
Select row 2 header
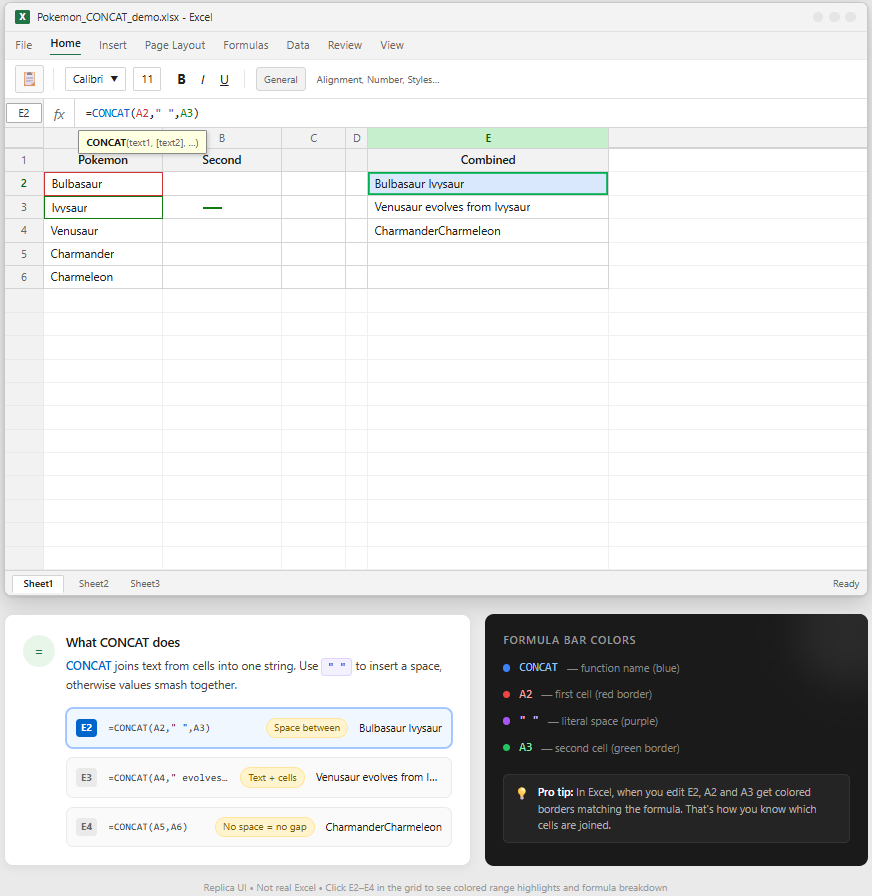(x=24, y=183)
